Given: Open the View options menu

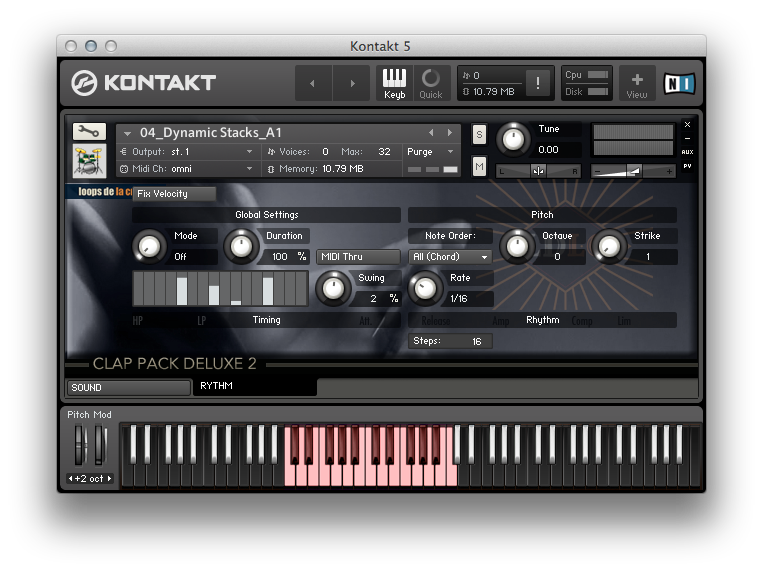Looking at the screenshot, I should click(x=636, y=85).
